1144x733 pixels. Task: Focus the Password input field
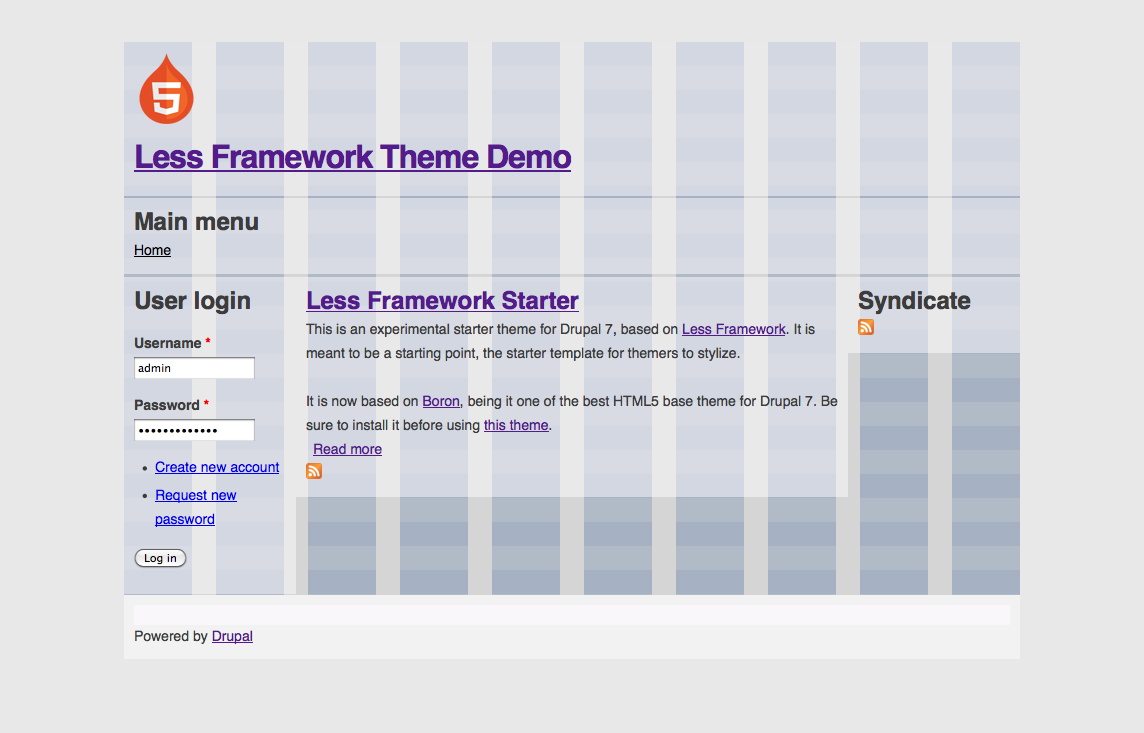194,430
